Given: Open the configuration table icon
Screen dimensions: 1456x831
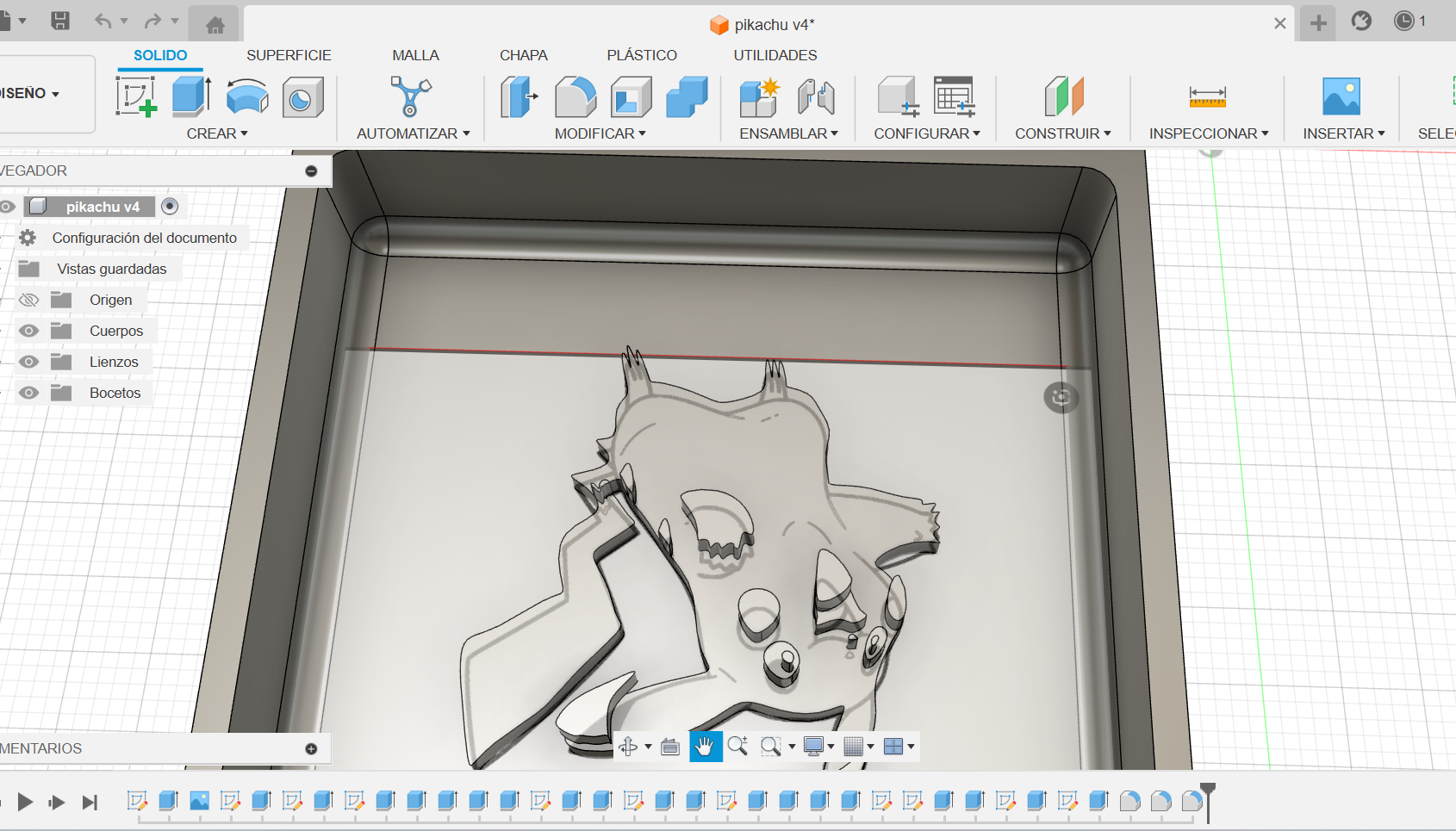Looking at the screenshot, I should point(955,96).
